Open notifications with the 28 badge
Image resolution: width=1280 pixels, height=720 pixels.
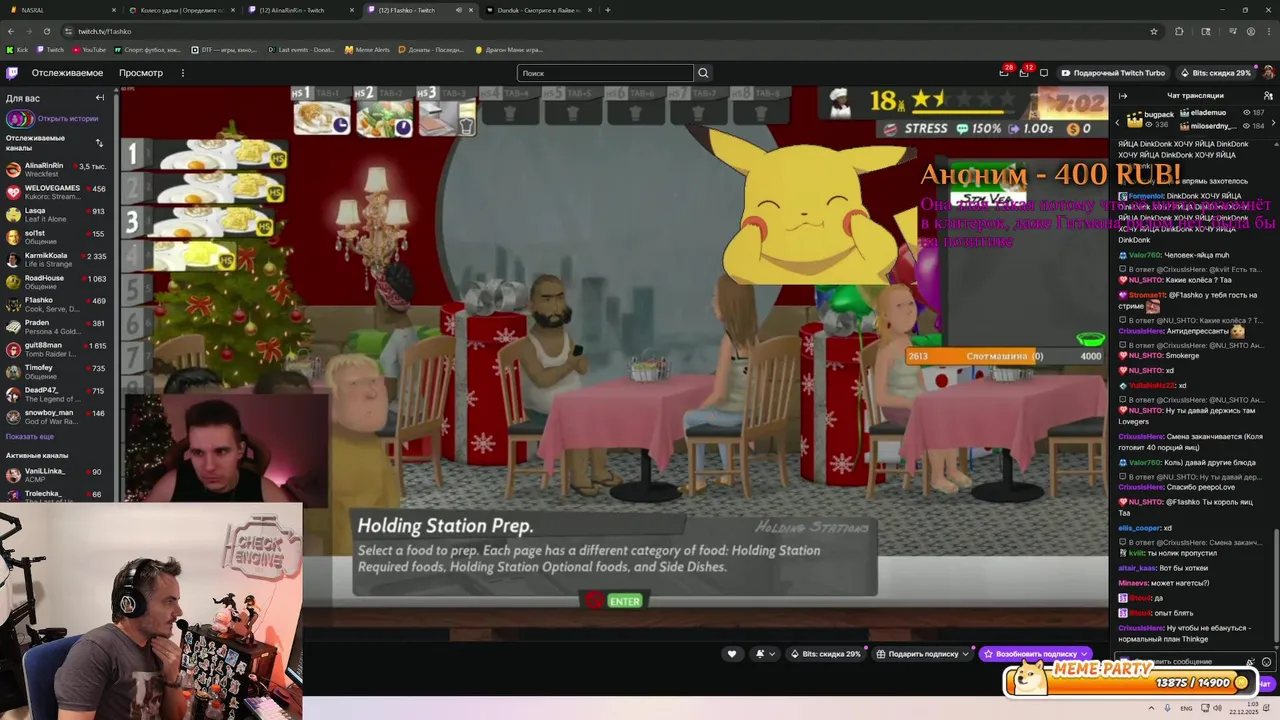tap(1004, 72)
